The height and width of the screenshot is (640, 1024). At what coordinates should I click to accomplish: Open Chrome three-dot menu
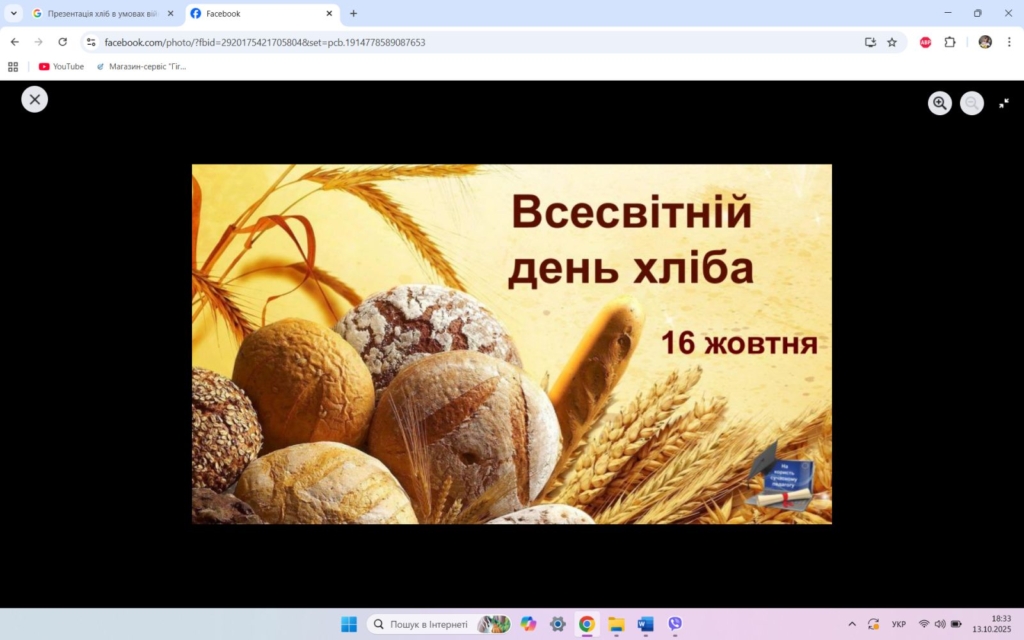pyautogui.click(x=1009, y=42)
